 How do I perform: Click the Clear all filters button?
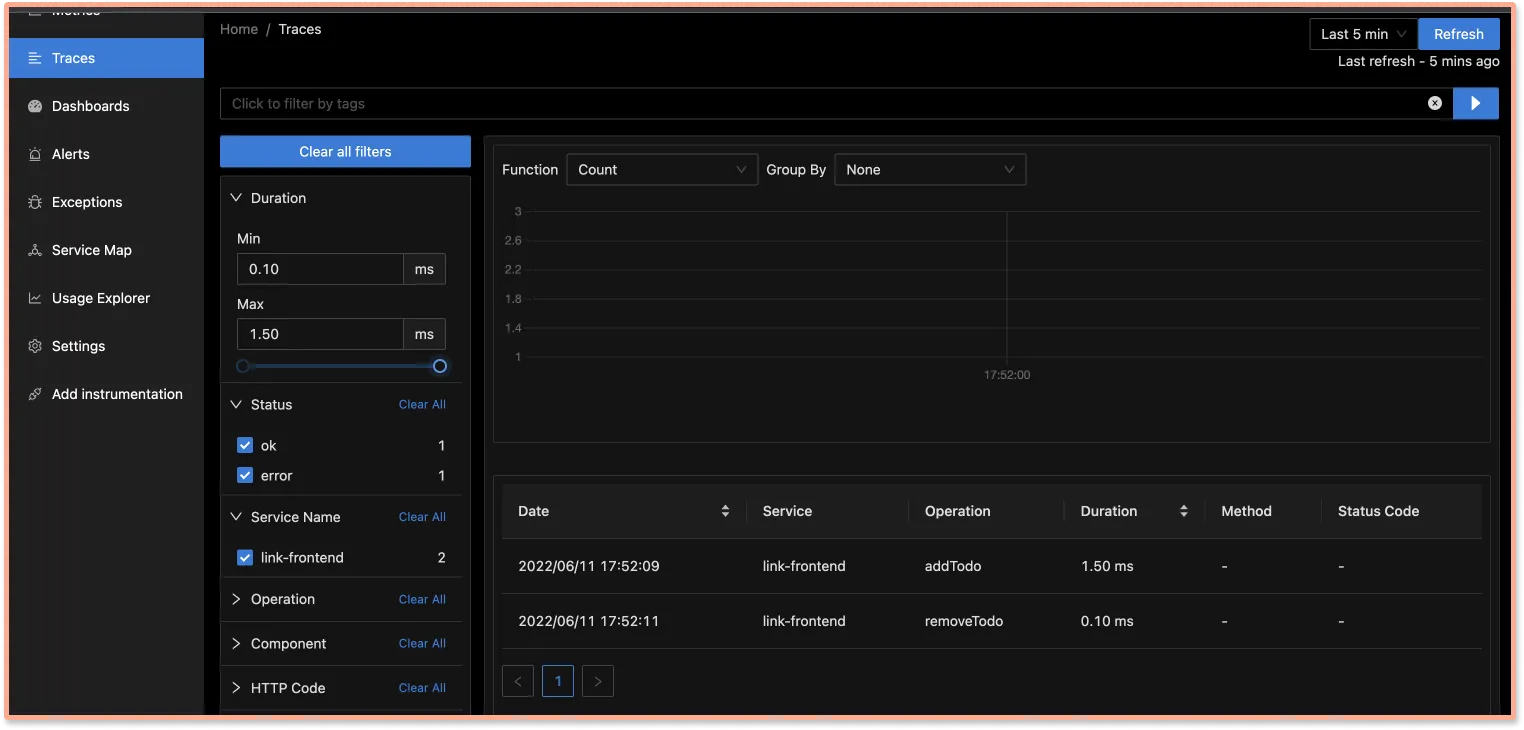pyautogui.click(x=345, y=151)
